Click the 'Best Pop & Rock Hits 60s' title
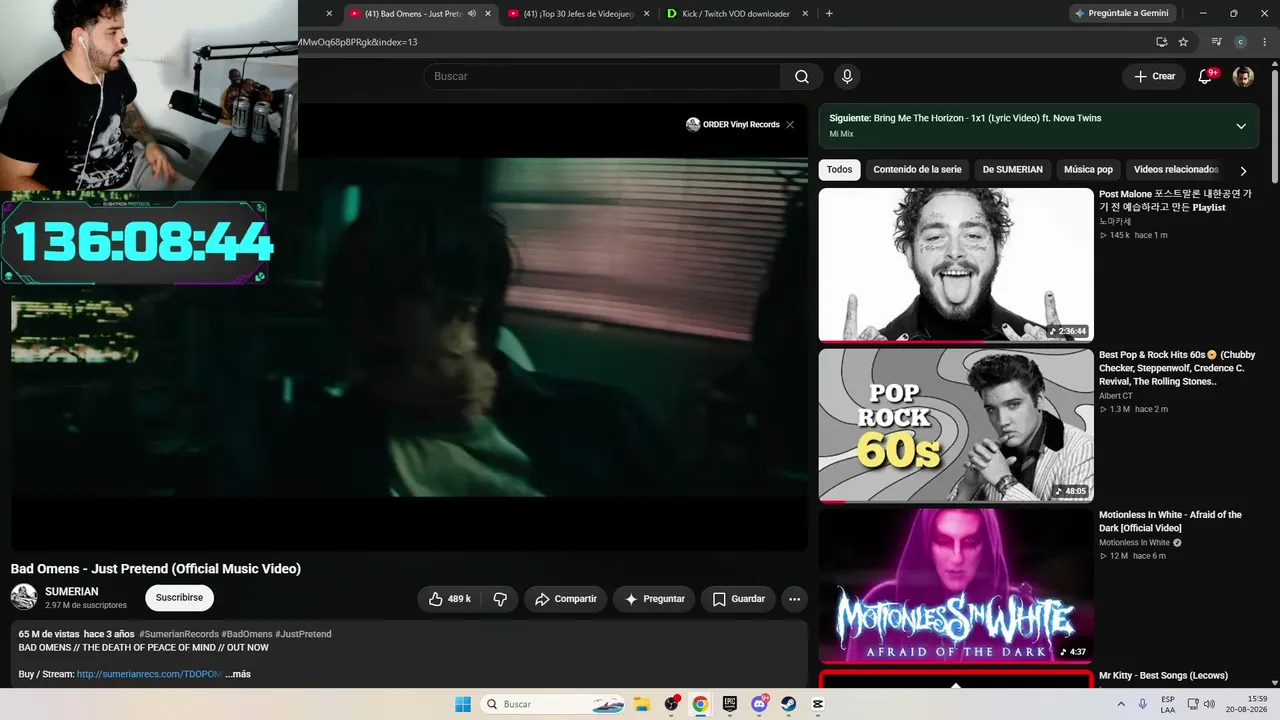 [1177, 368]
